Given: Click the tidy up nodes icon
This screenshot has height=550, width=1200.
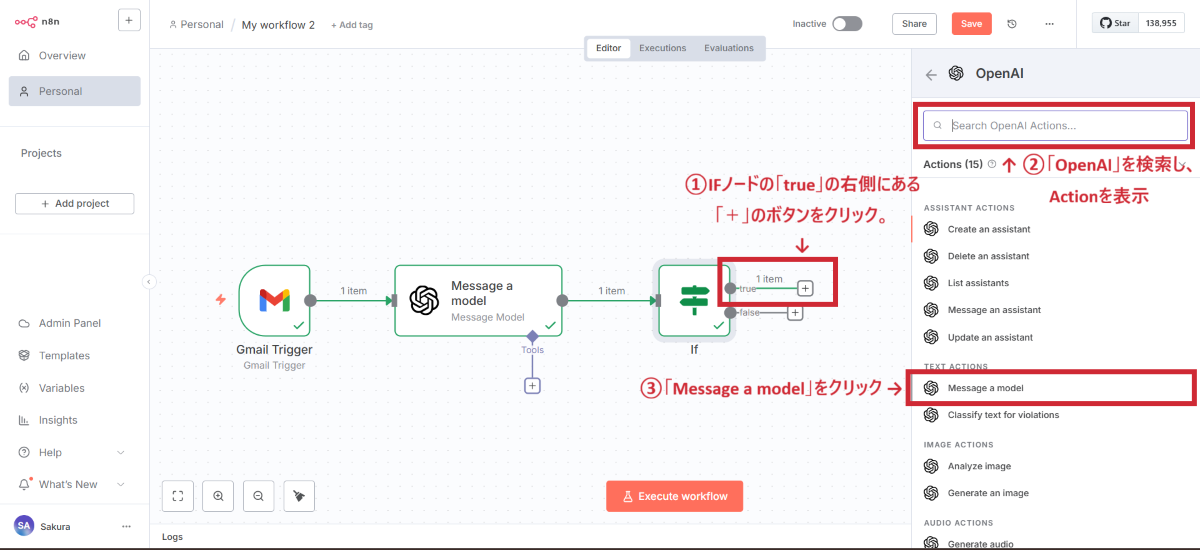Looking at the screenshot, I should (x=299, y=495).
